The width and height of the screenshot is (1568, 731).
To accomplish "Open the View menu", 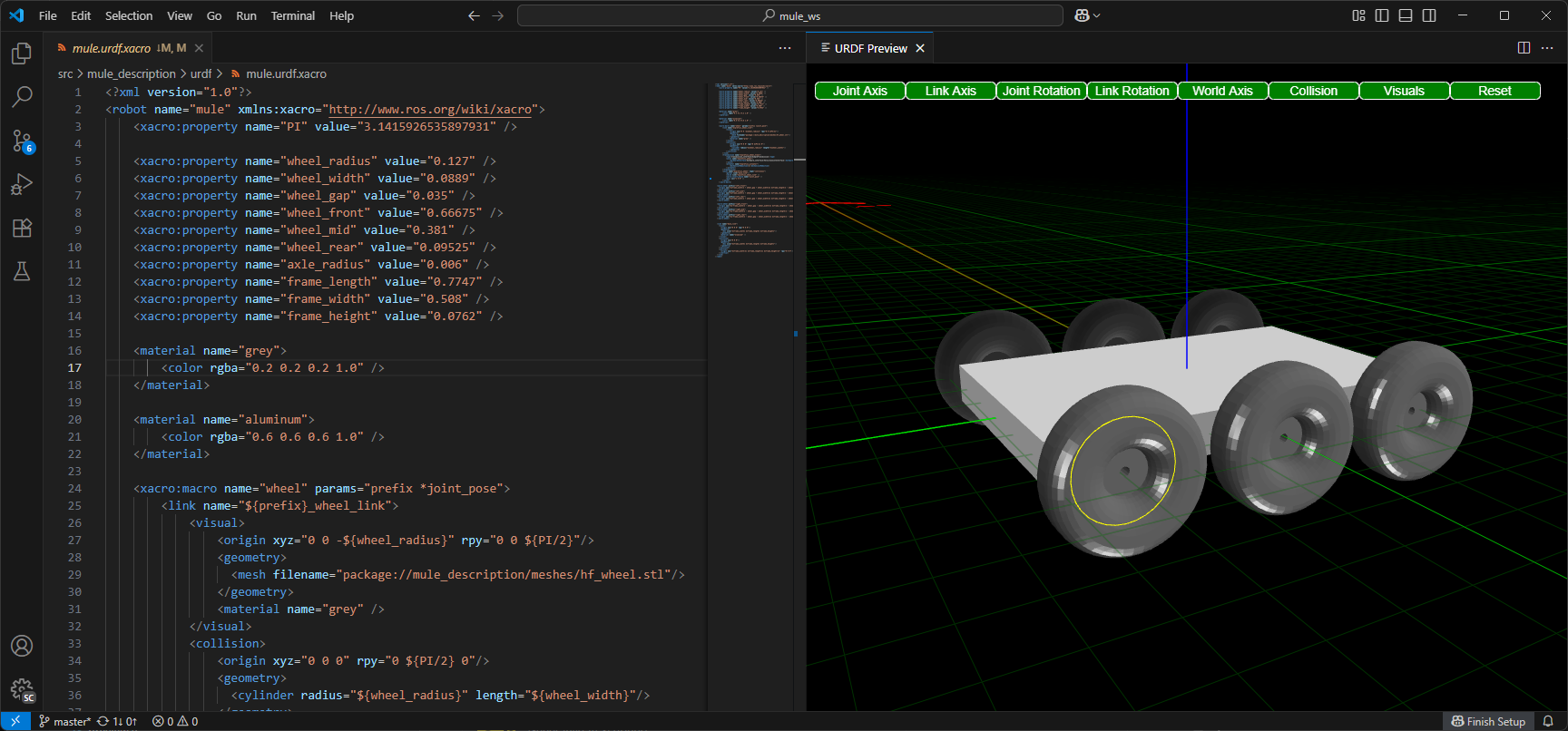I will pyautogui.click(x=180, y=15).
